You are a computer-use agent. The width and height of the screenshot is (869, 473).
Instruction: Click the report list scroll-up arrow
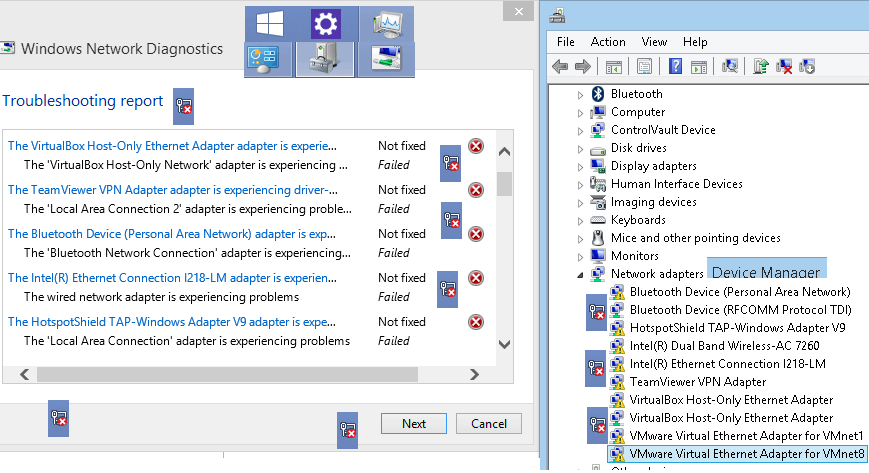[504, 151]
